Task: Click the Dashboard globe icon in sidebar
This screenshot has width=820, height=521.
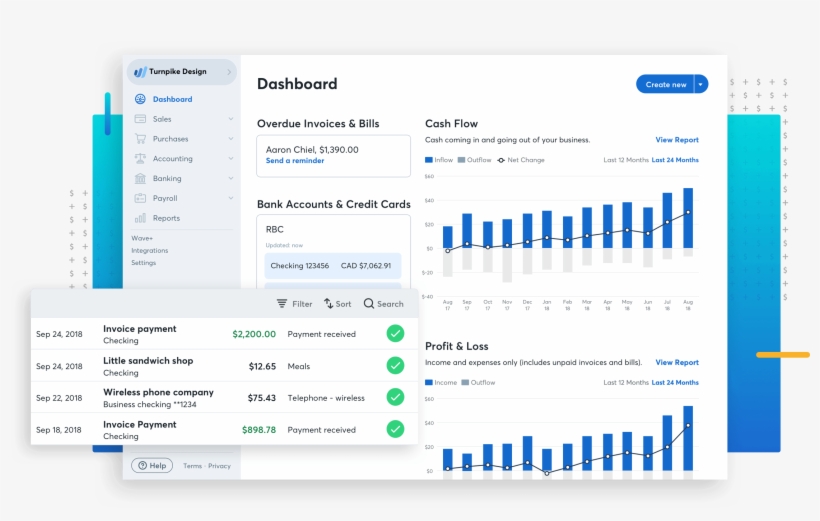Action: (x=140, y=99)
